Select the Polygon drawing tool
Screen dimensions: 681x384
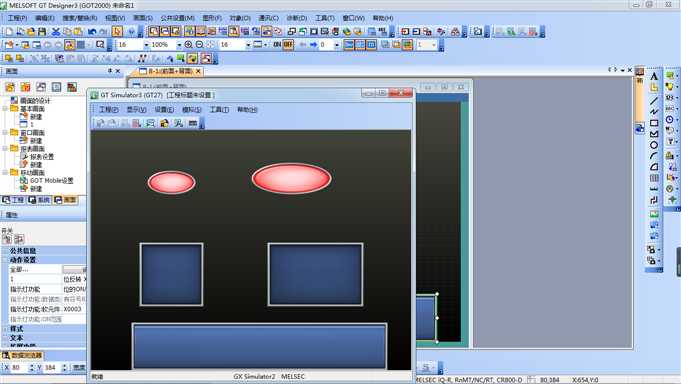[x=654, y=134]
